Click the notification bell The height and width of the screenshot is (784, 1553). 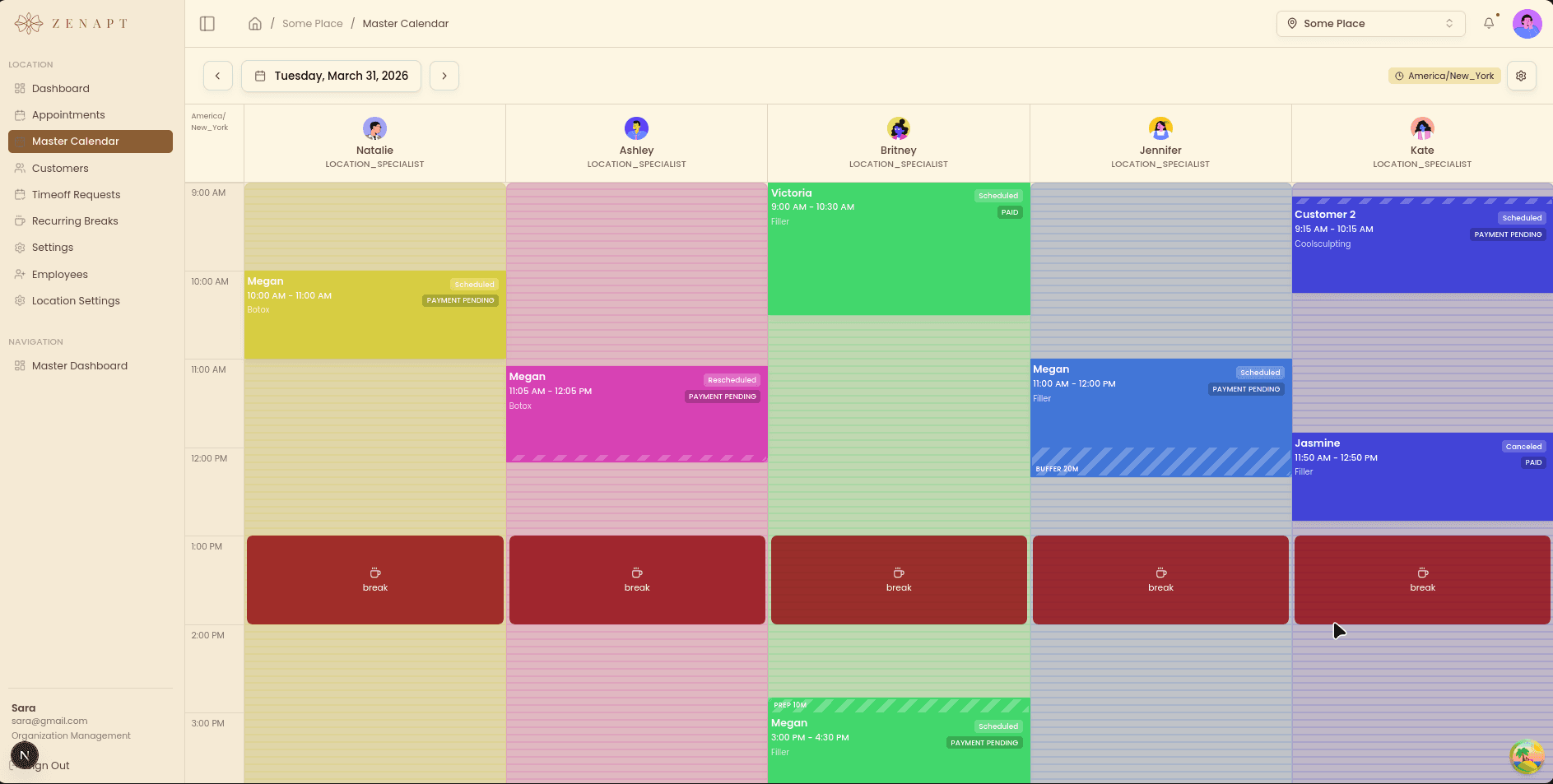(1489, 23)
